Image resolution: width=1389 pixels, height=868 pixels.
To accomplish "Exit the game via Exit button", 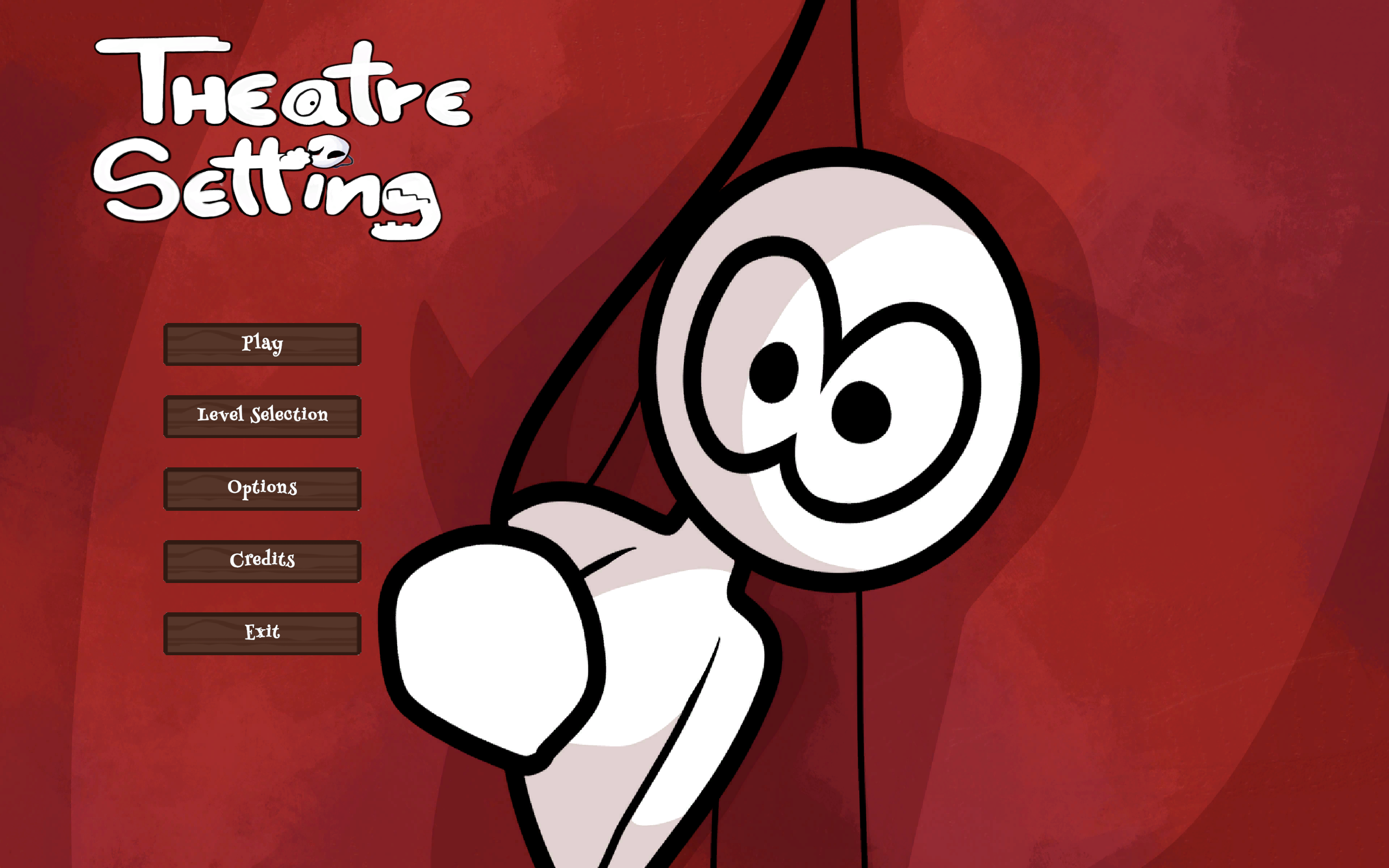I will [x=262, y=633].
